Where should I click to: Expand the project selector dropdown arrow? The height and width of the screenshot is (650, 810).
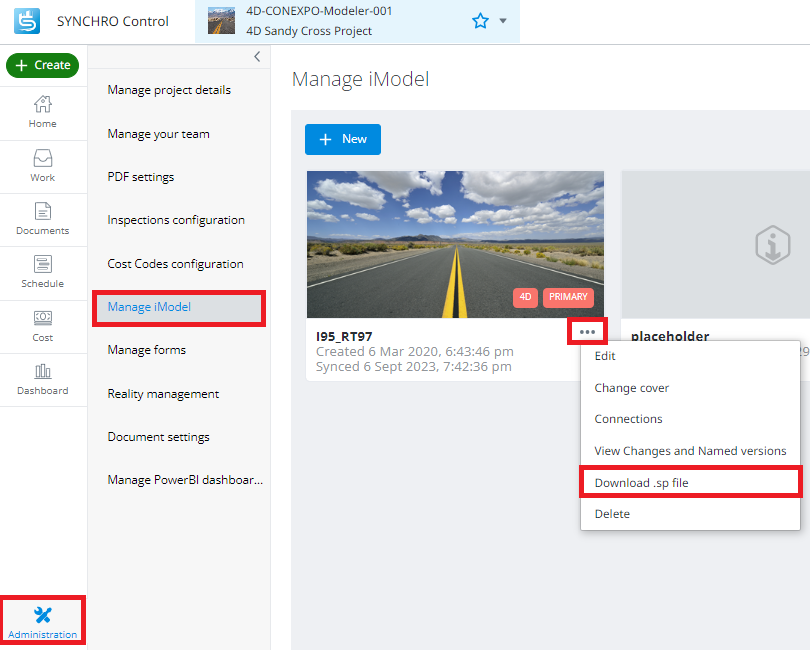503,21
